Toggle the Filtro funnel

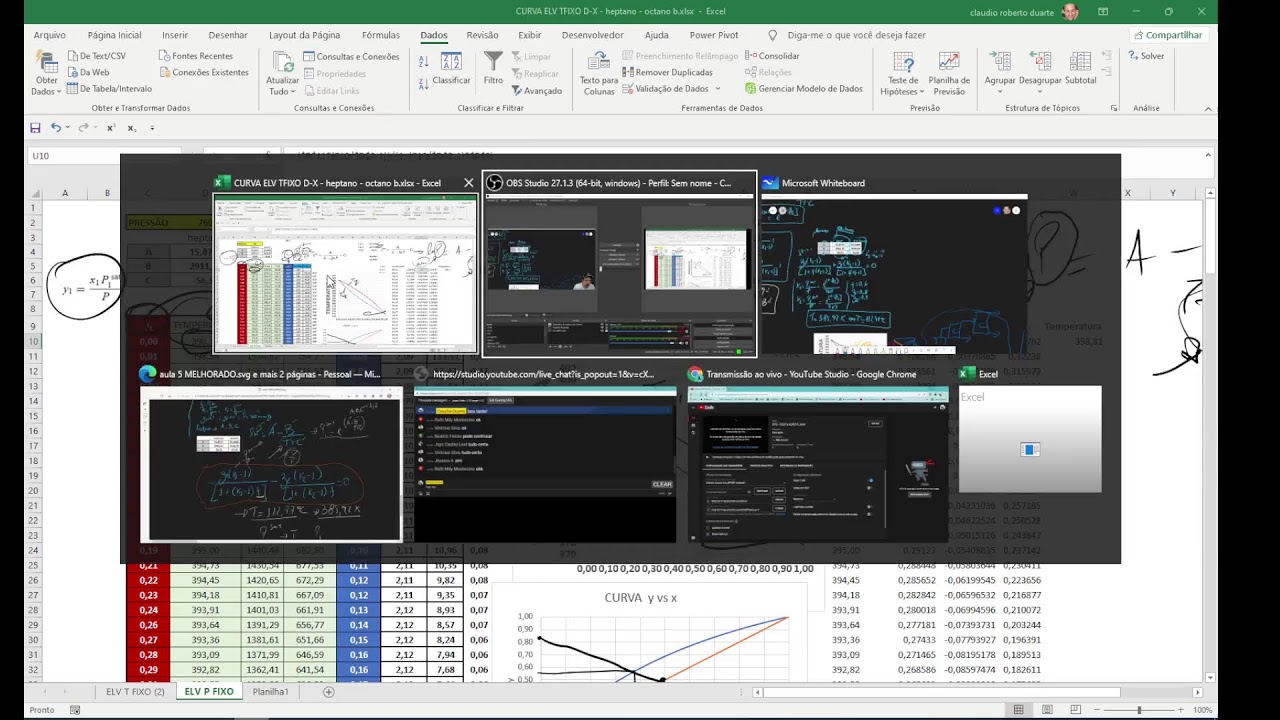493,68
